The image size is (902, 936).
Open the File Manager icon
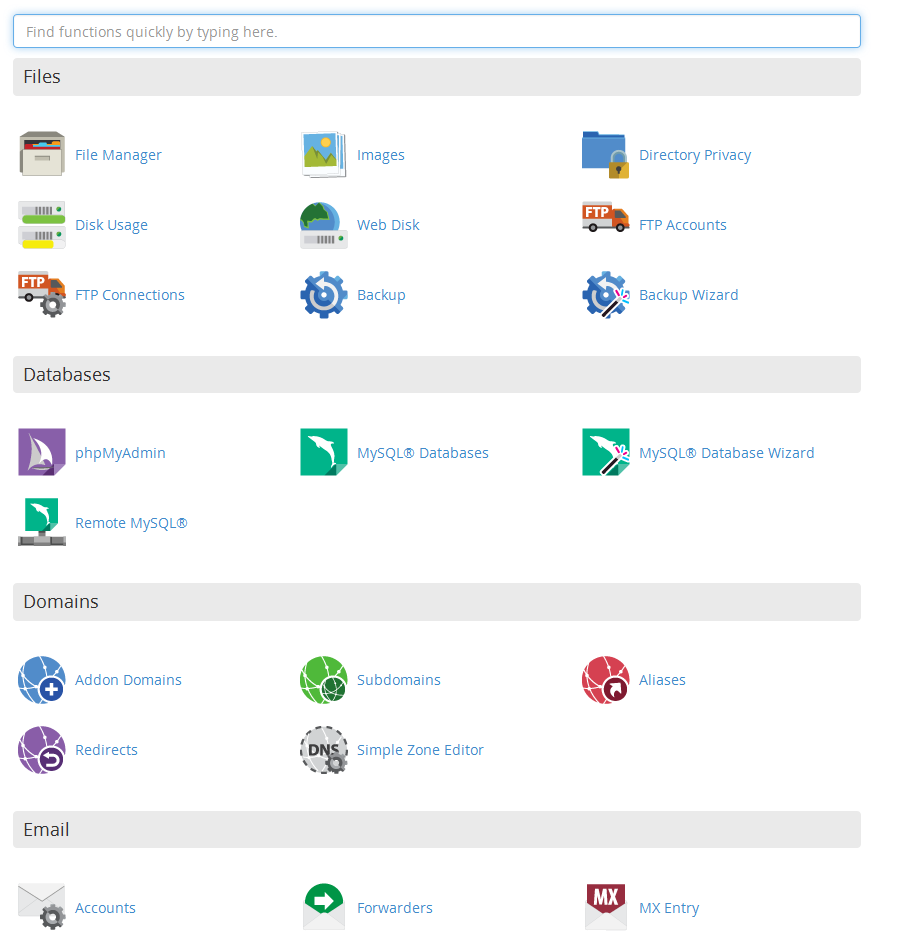click(42, 155)
